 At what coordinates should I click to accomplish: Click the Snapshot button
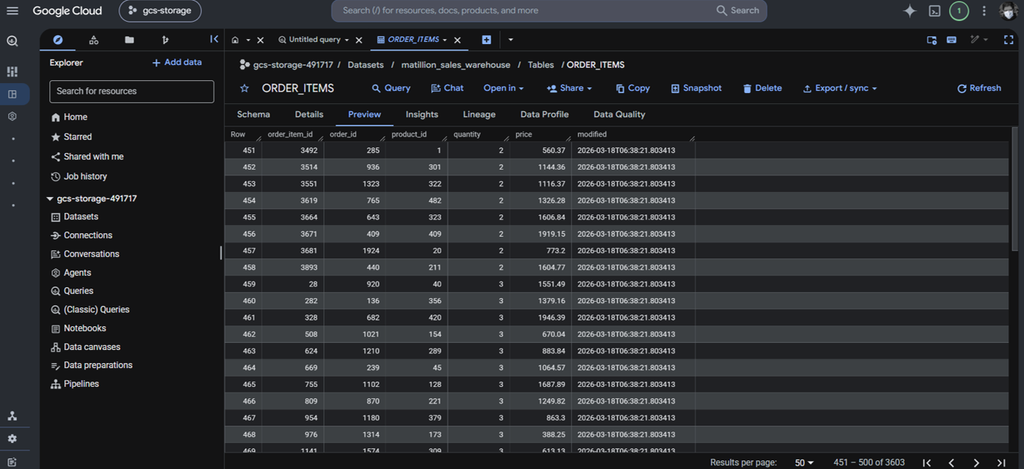point(696,88)
